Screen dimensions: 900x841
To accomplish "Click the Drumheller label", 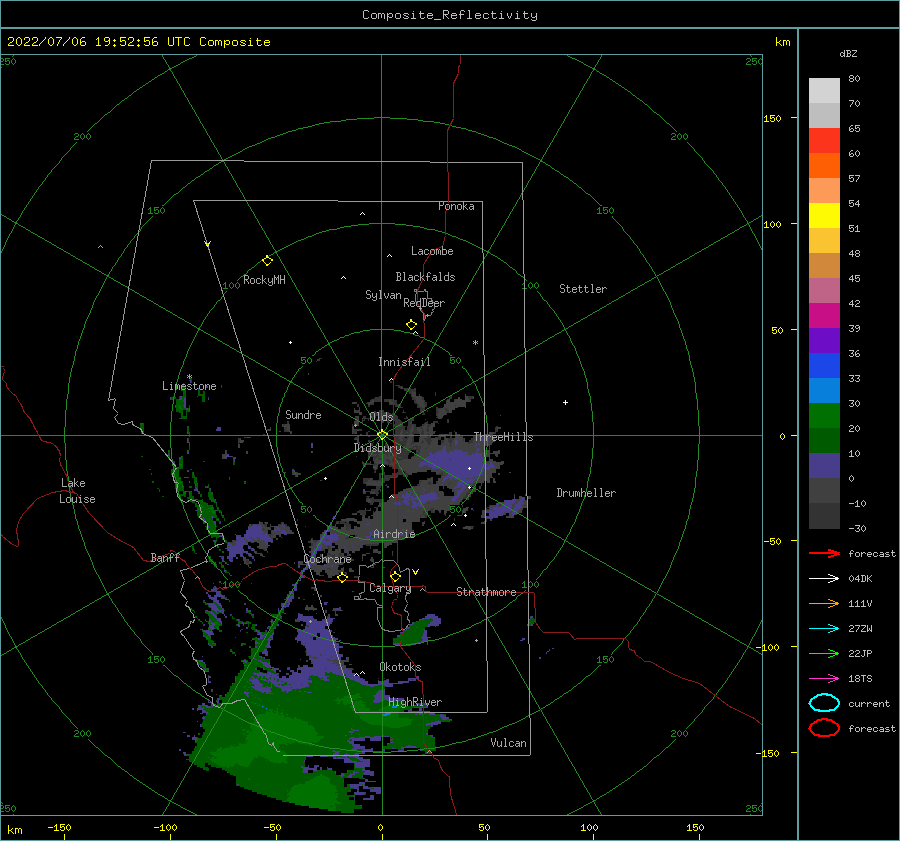I will 586,493.
